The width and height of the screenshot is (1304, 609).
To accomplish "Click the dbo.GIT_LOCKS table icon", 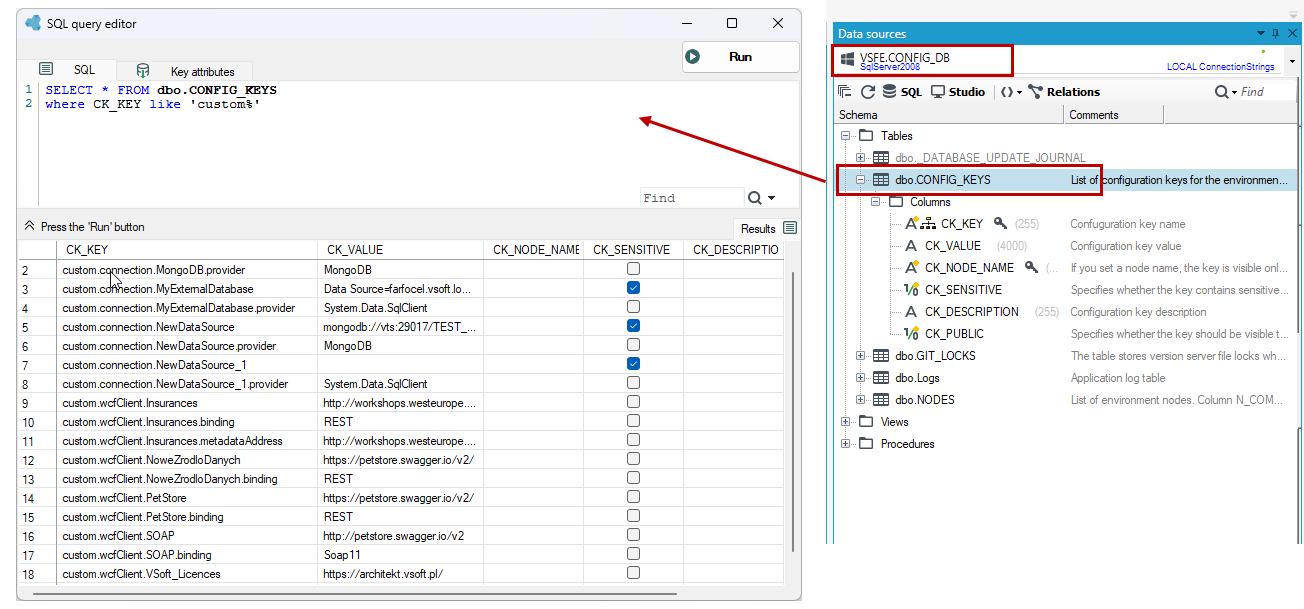I will coord(881,356).
